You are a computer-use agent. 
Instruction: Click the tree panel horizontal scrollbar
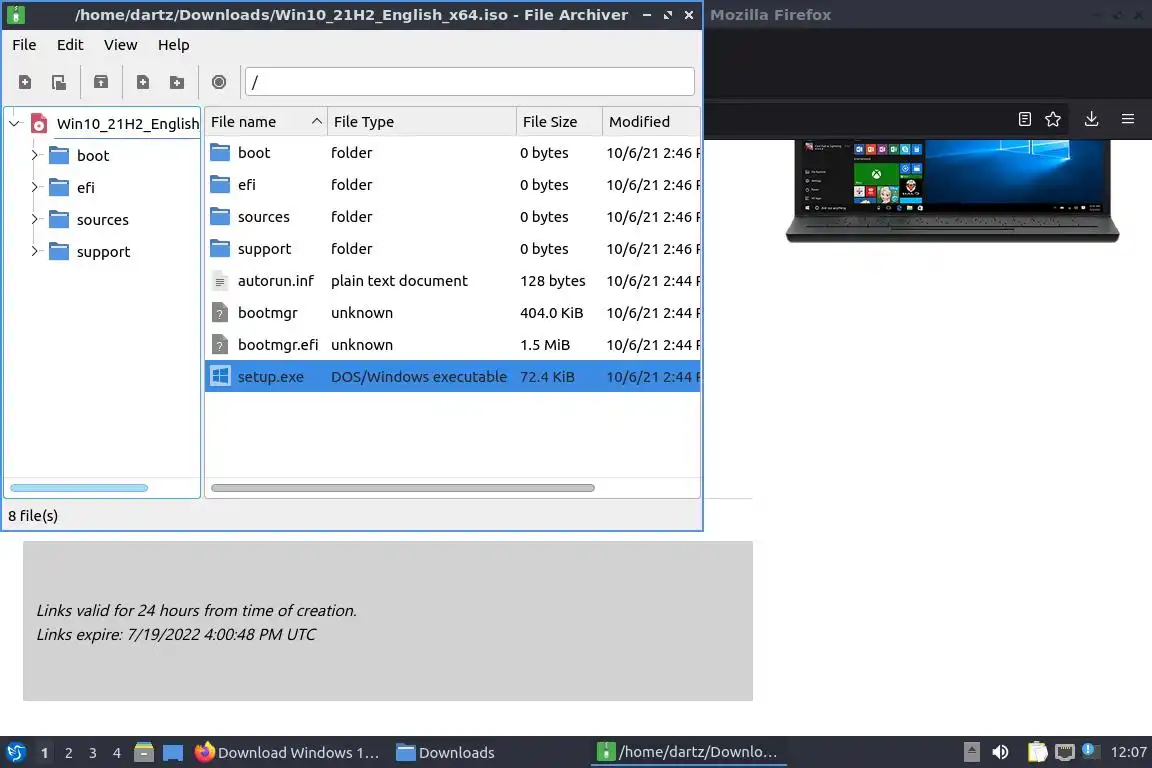tap(79, 488)
